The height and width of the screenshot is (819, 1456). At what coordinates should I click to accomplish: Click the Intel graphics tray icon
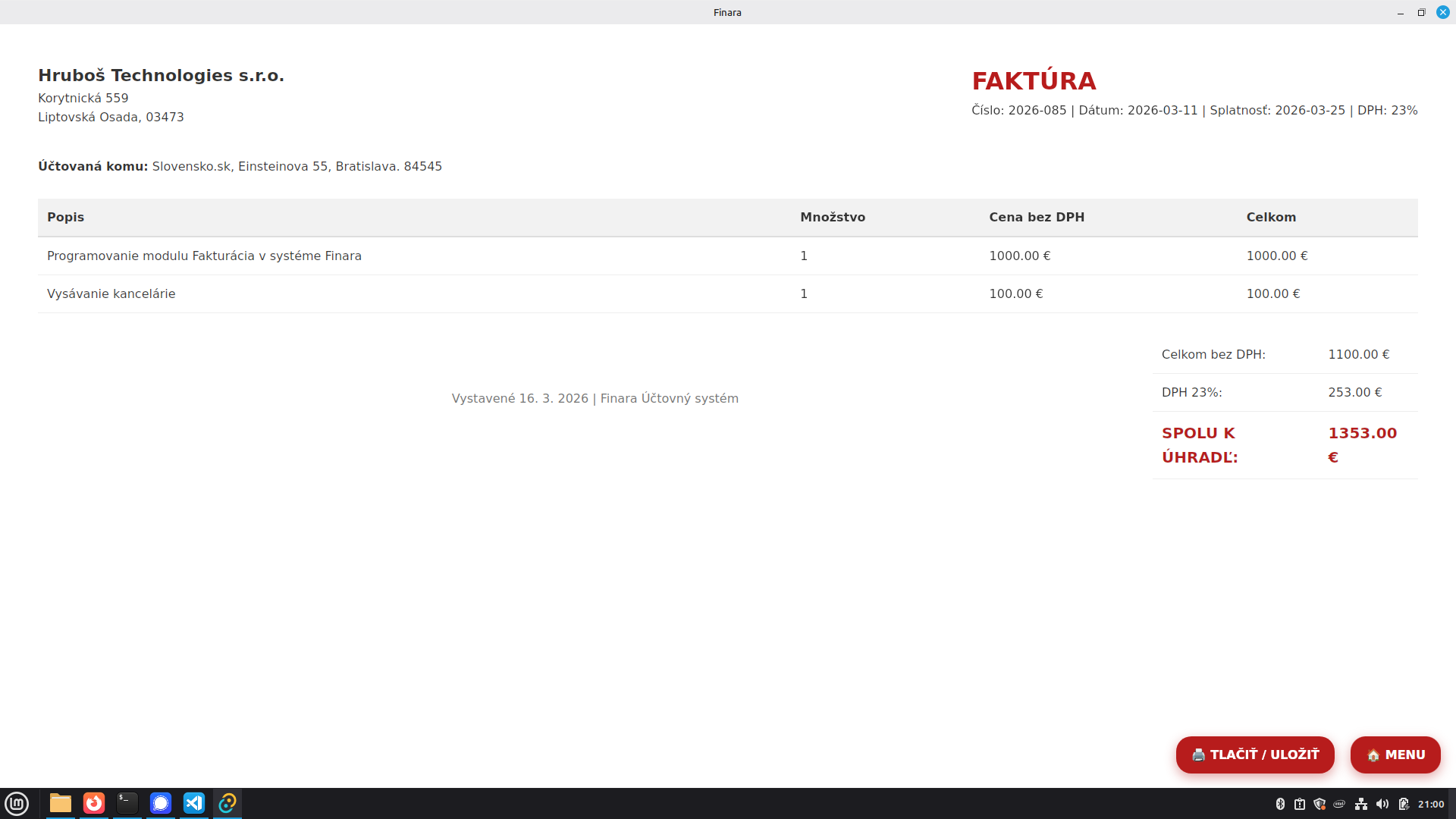[1339, 804]
